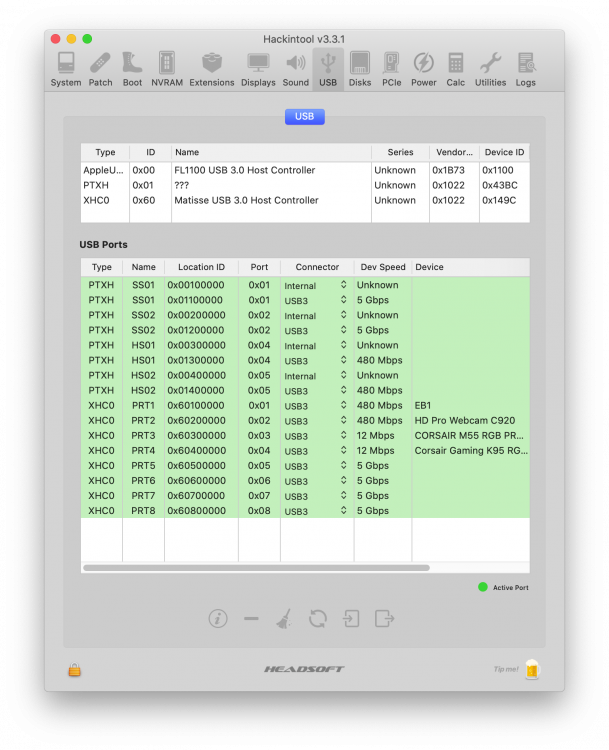Viewport: 609px width, 750px height.
Task: Switch to the Displays section
Action: [258, 69]
